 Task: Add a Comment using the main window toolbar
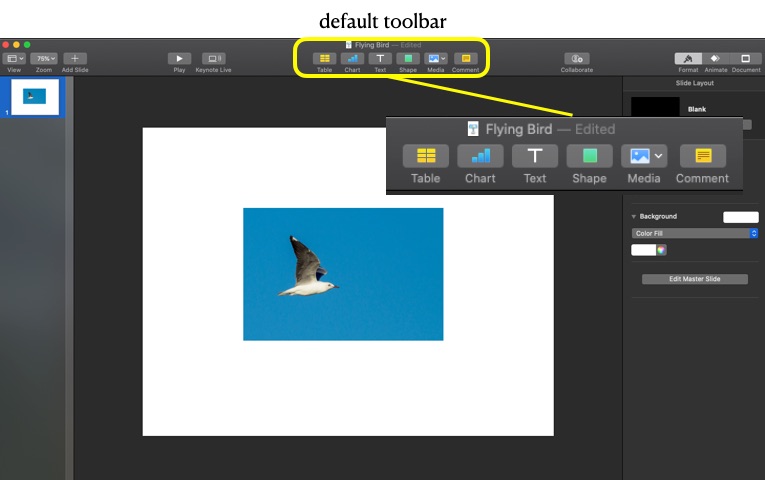465,59
